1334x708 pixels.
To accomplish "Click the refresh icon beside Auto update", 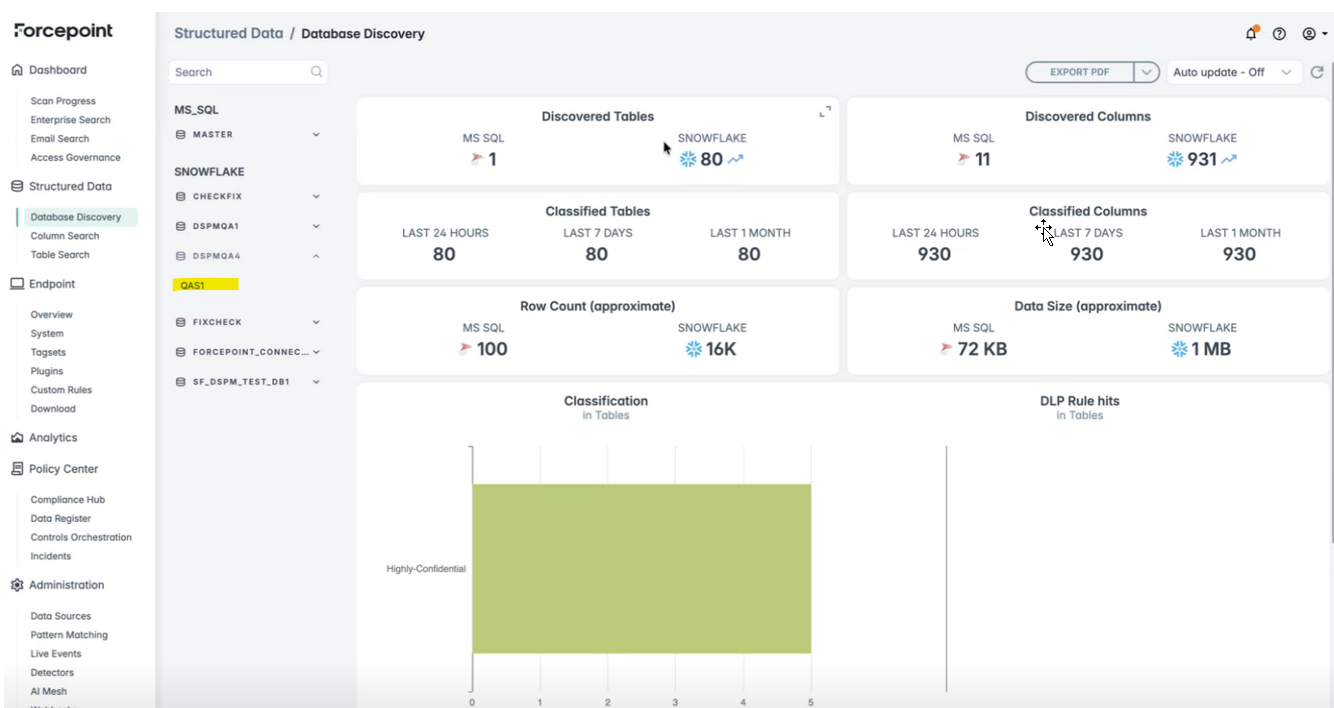I will pyautogui.click(x=1317, y=72).
